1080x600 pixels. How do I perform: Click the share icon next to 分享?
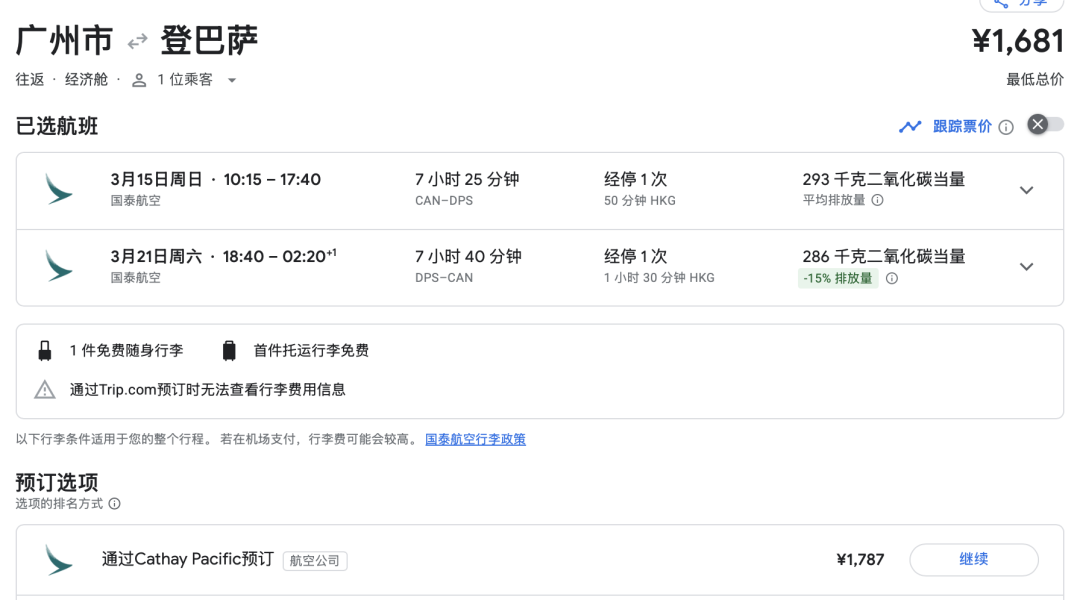point(999,3)
